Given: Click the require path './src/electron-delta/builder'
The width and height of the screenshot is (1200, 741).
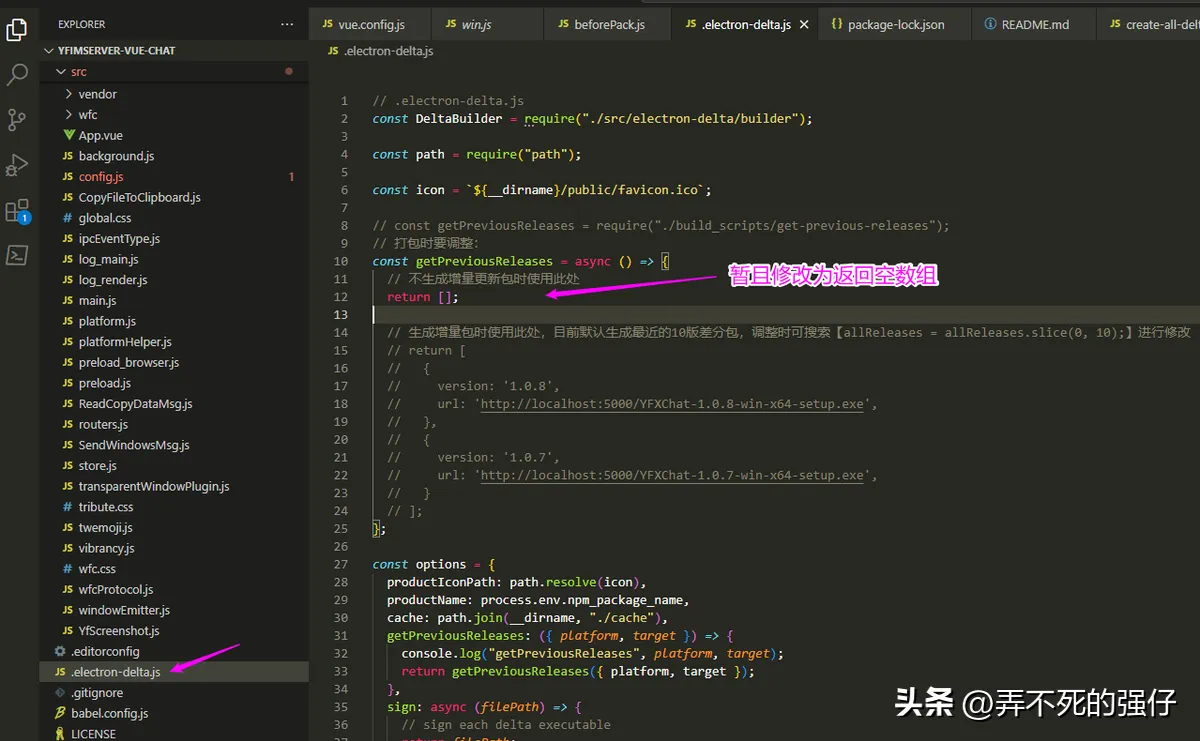Looking at the screenshot, I should [689, 118].
